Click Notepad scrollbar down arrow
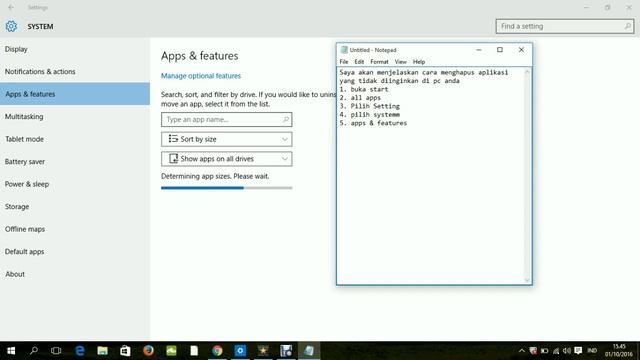Viewport: 640px width, 360px height. (x=527, y=280)
